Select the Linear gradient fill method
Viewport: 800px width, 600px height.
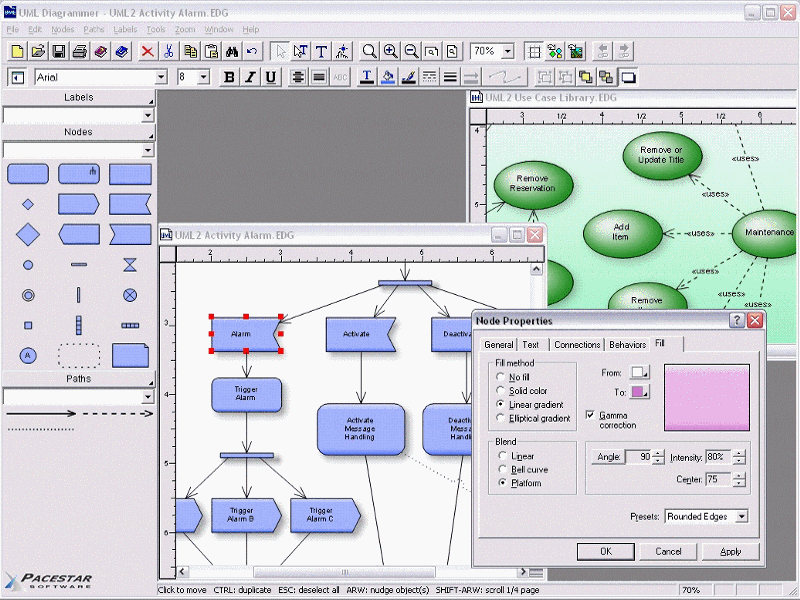tap(501, 404)
